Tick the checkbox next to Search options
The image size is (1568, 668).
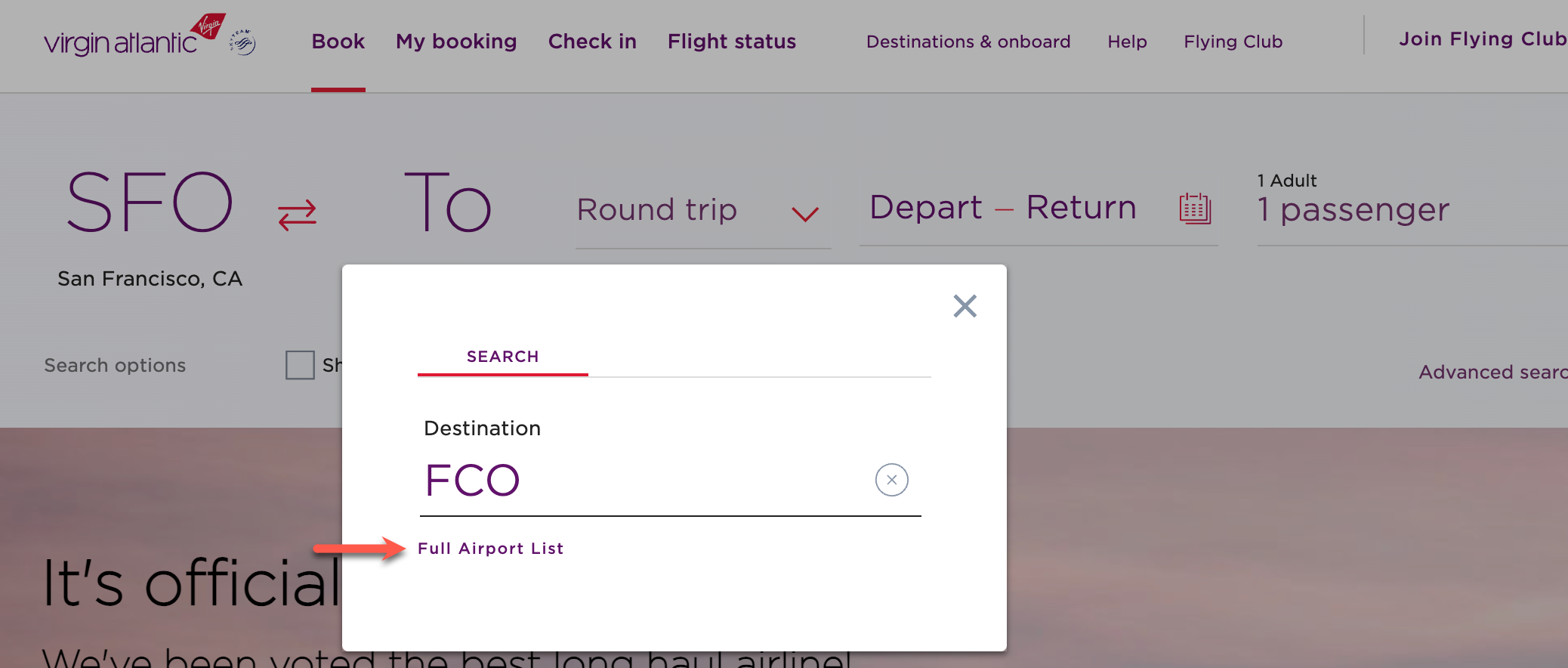[x=300, y=365]
